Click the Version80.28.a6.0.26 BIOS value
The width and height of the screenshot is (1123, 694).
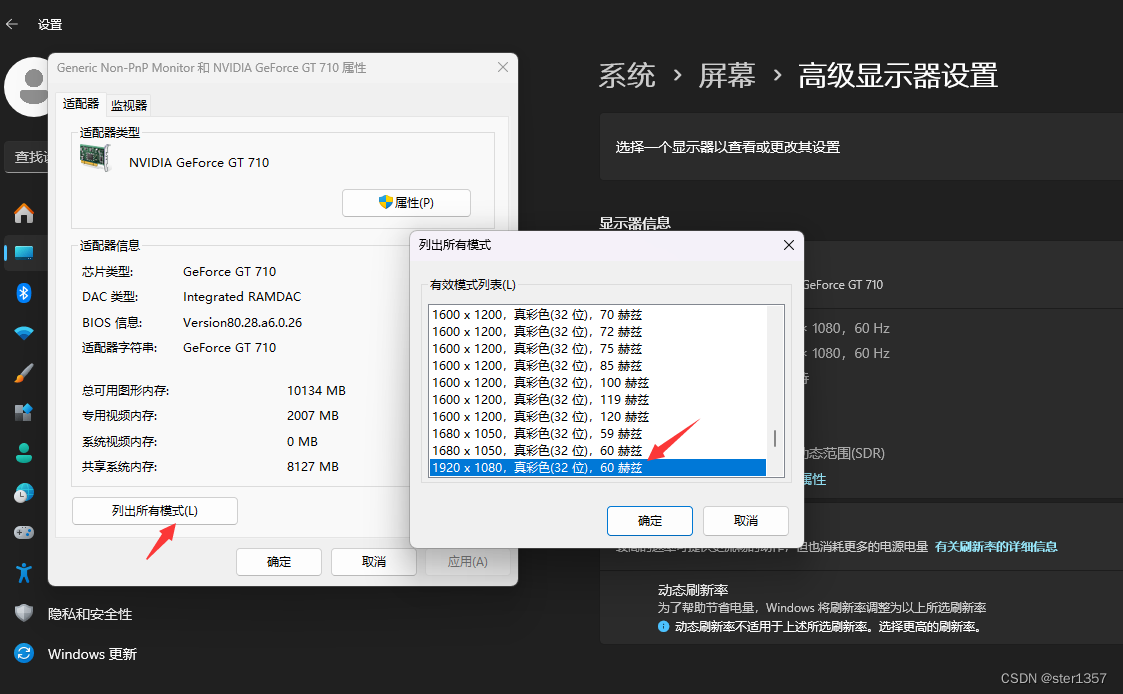242,322
